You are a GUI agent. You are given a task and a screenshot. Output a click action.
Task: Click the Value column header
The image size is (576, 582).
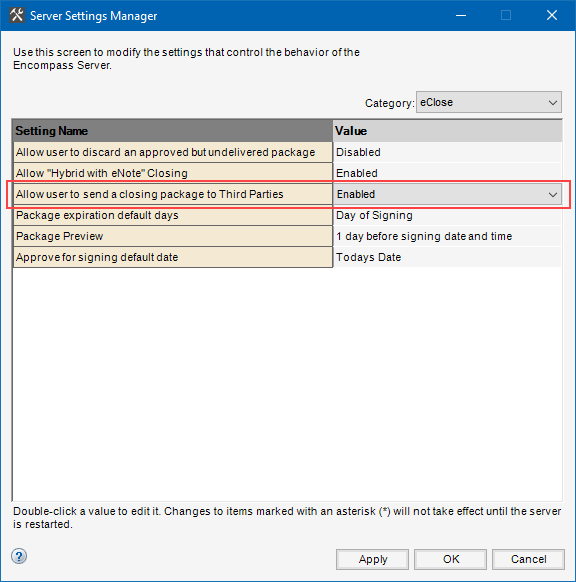(447, 131)
